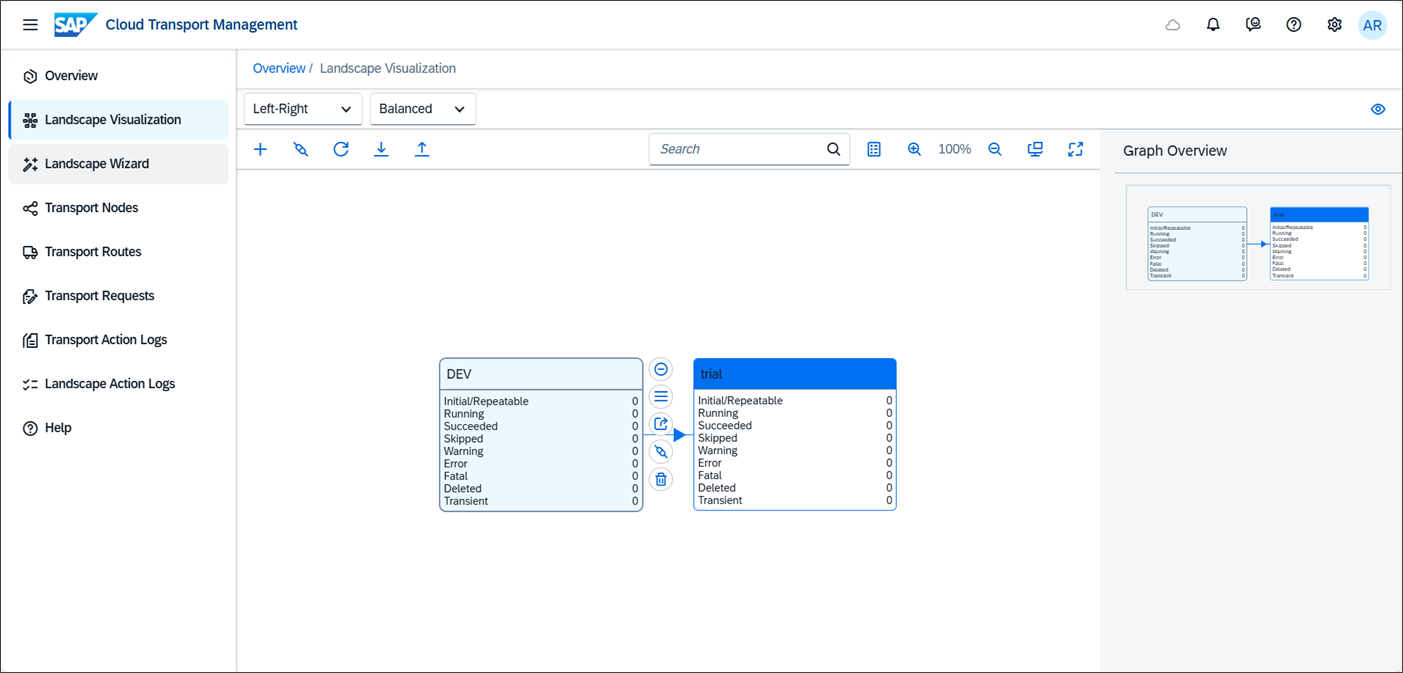Image resolution: width=1403 pixels, height=673 pixels.
Task: Go to Overview in sidebar
Action: coord(118,76)
